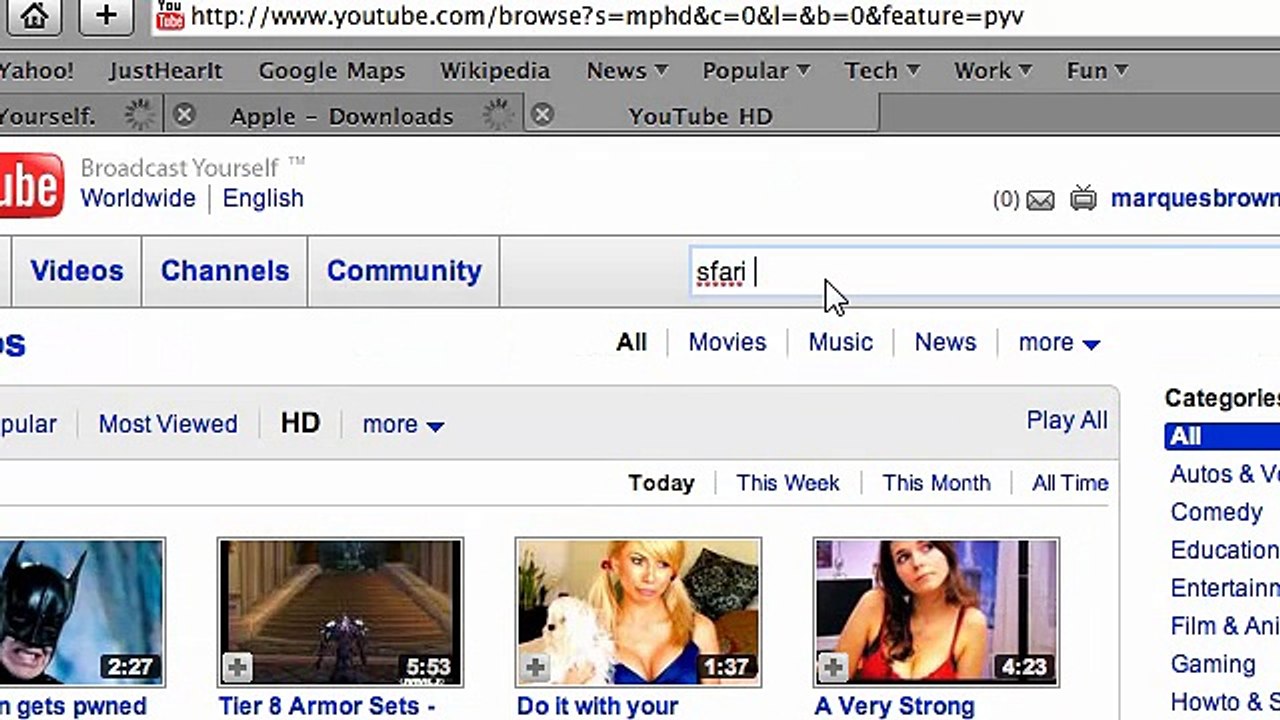The height and width of the screenshot is (720, 1280).
Task: Open the Batman video thumbnail with 2:27 duration
Action: (81, 612)
